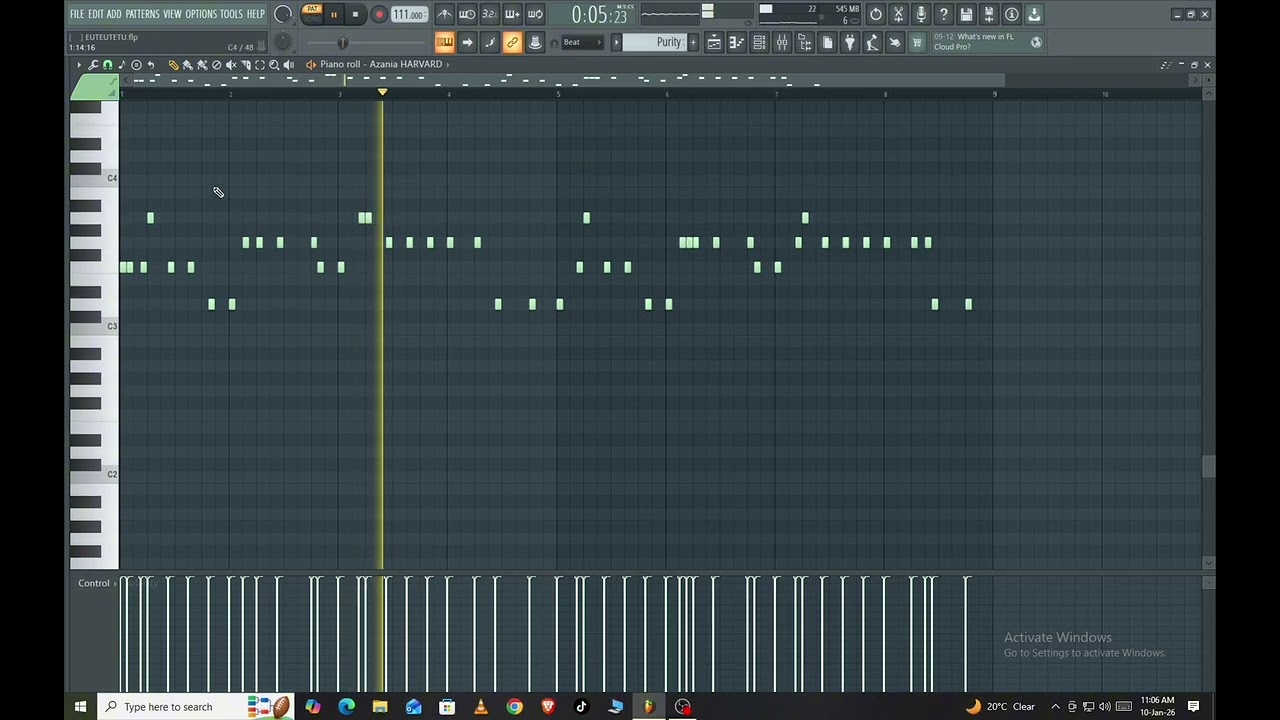Open the wrench Tools menu

tap(92, 64)
